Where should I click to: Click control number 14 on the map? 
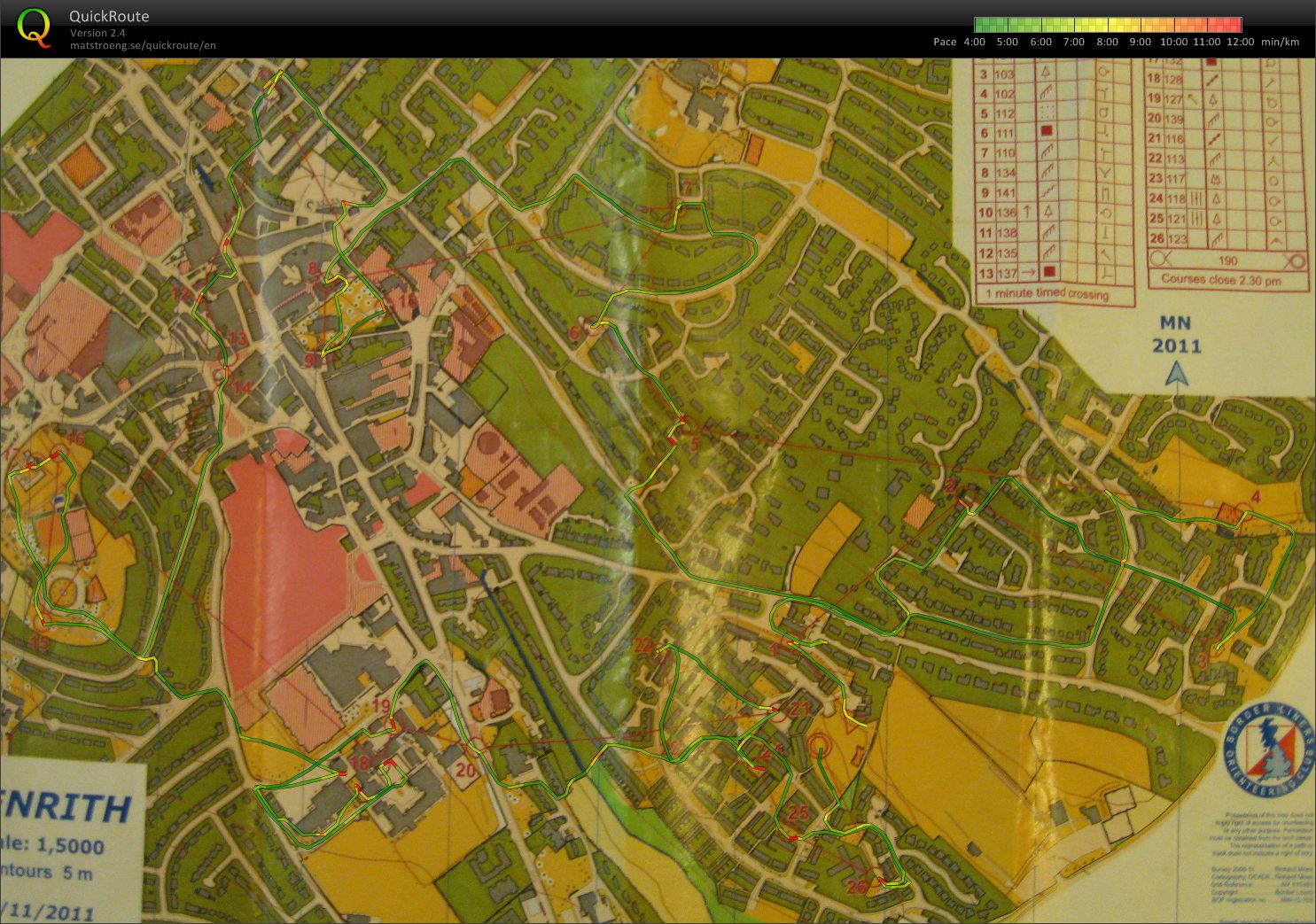241,387
